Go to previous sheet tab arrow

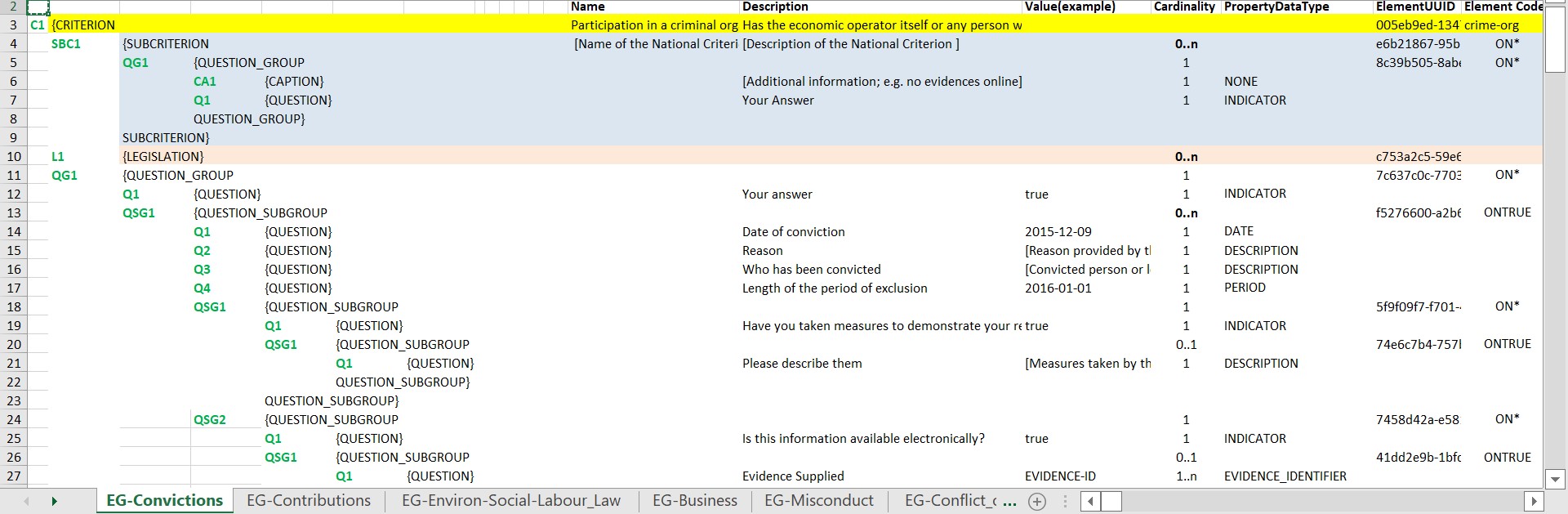click(27, 501)
